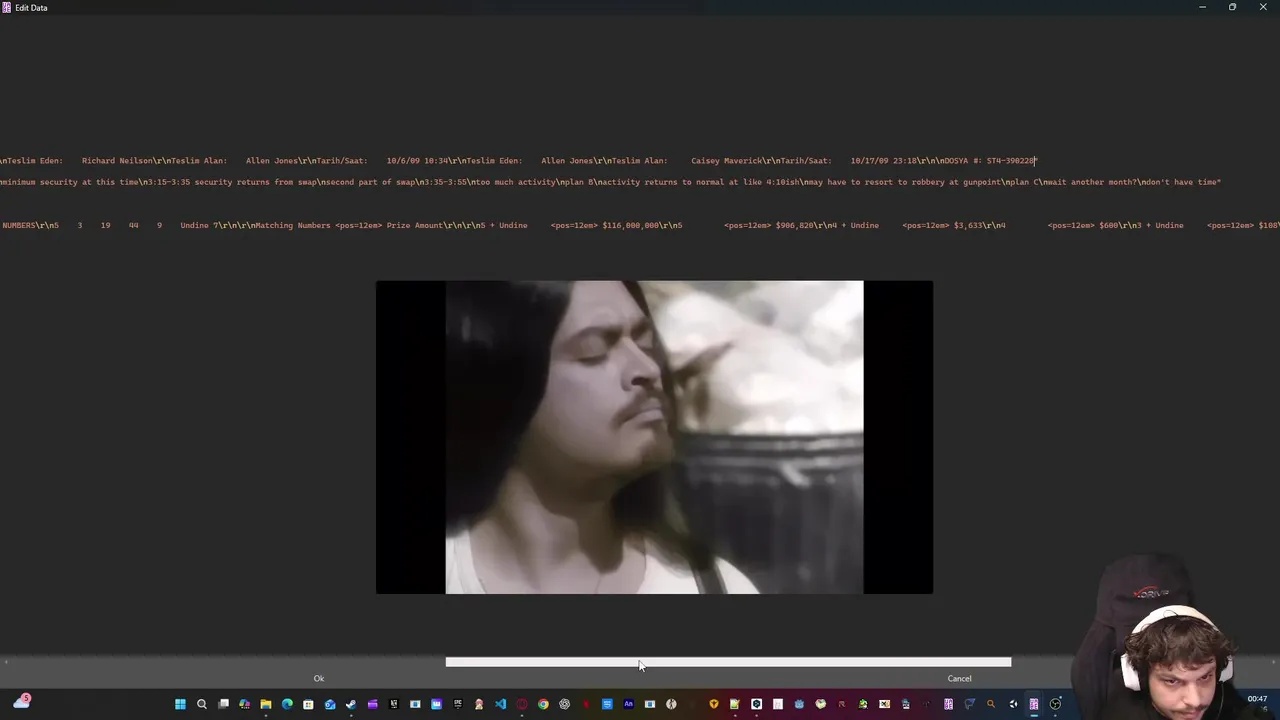Click the 'Matching Numbers' prize amount text line
This screenshot has height=720, width=1280.
640,225
